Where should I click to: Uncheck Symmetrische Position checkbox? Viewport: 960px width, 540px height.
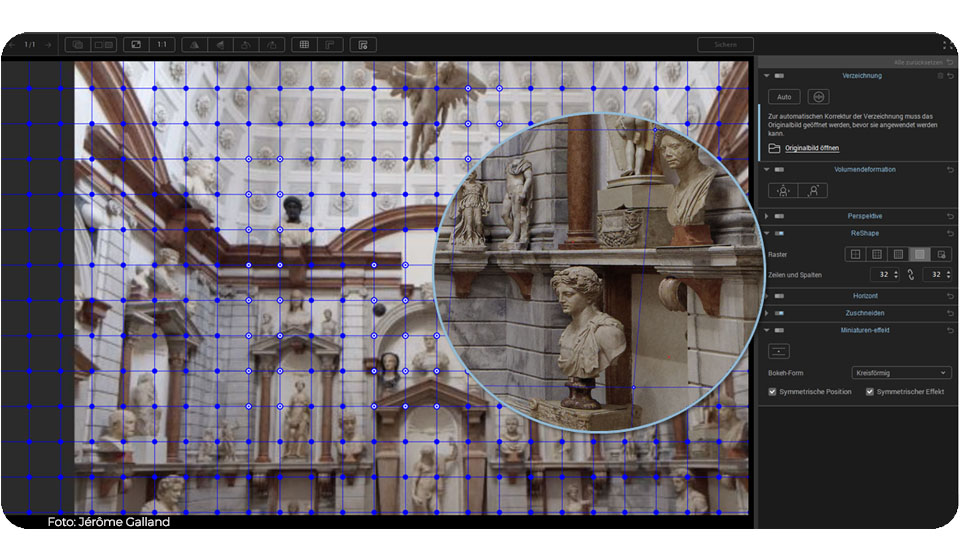coord(772,392)
